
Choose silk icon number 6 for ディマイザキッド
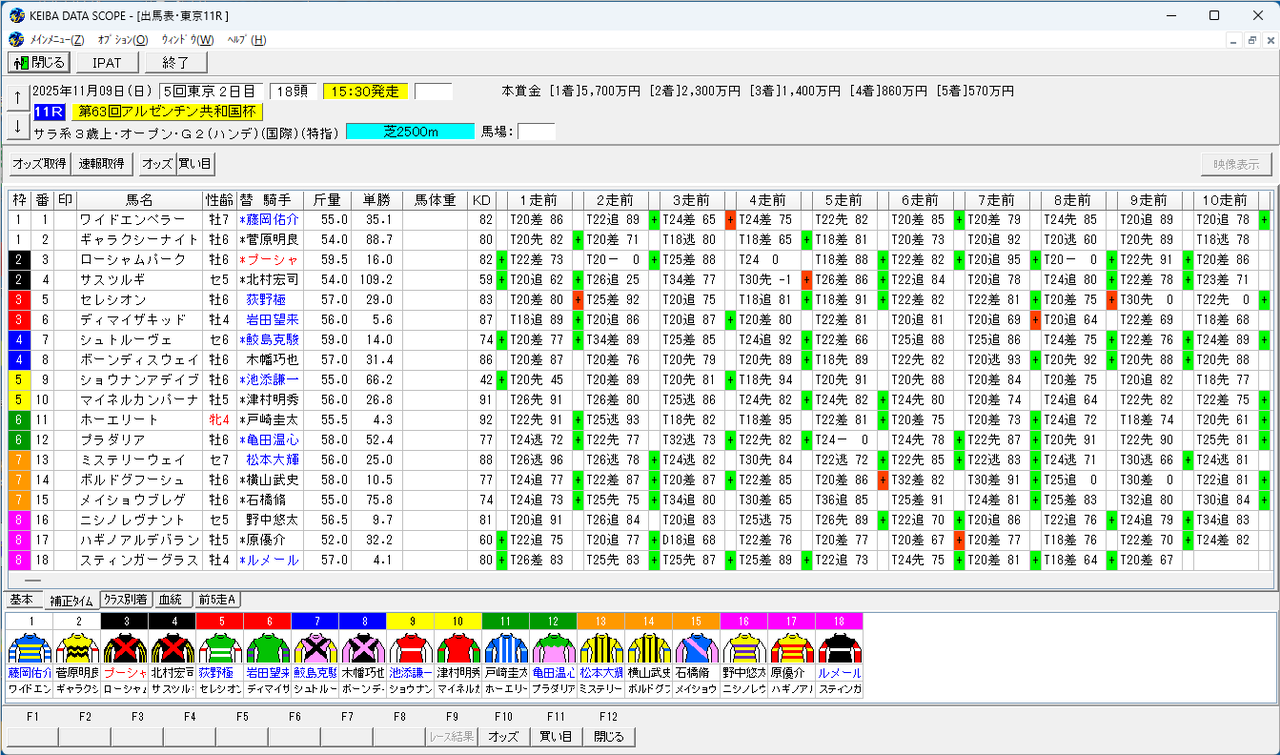(267, 647)
